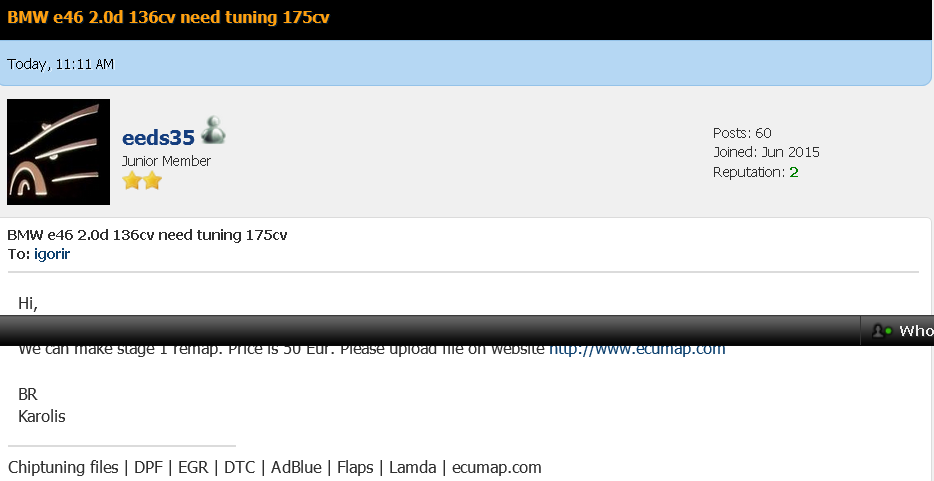Click the 'Posts: 60' count text
Viewport: 934px width, 481px height.
coord(742,133)
